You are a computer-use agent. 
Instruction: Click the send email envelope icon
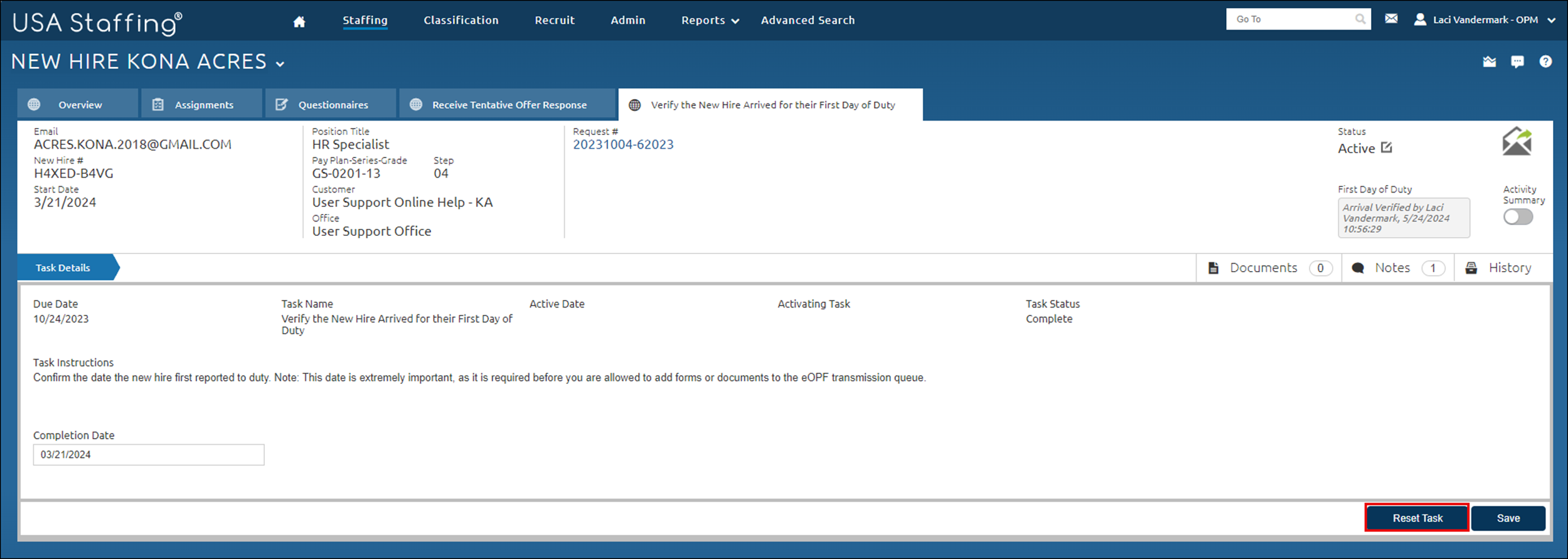point(1517,141)
